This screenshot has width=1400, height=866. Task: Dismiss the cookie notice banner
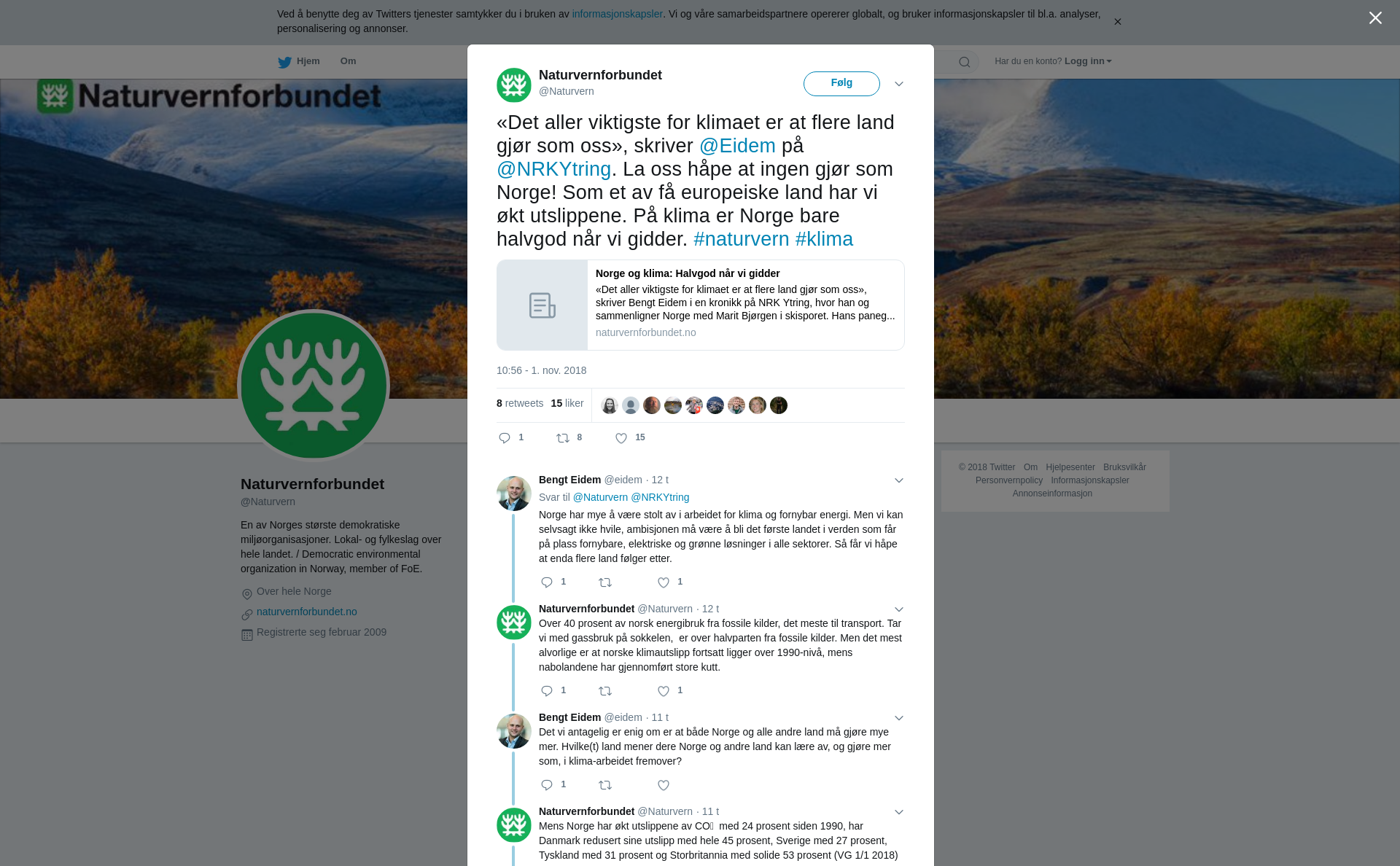1117,22
